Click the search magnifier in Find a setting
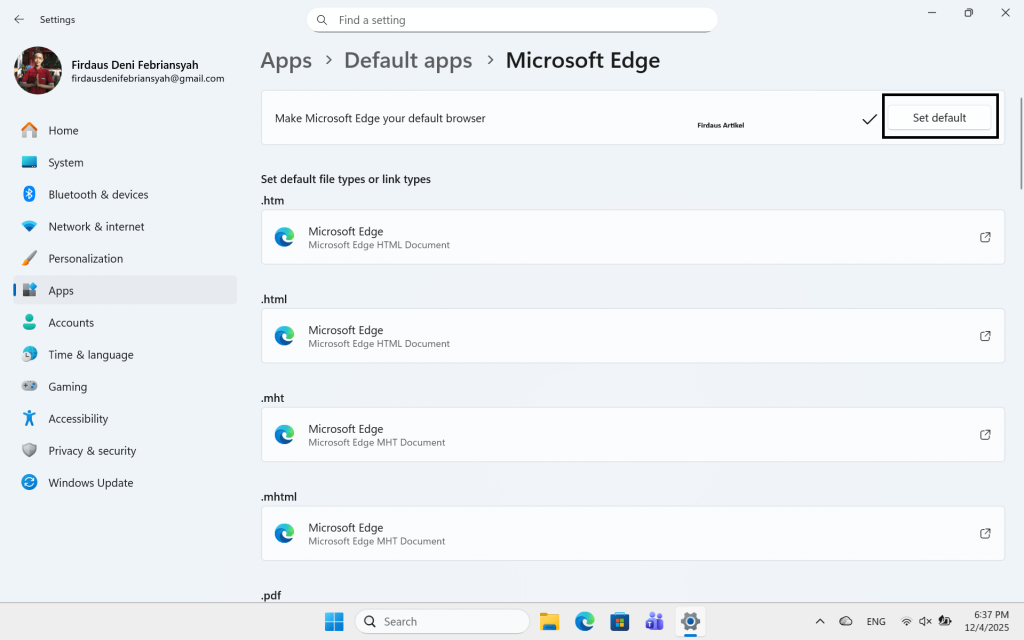 click(x=322, y=20)
